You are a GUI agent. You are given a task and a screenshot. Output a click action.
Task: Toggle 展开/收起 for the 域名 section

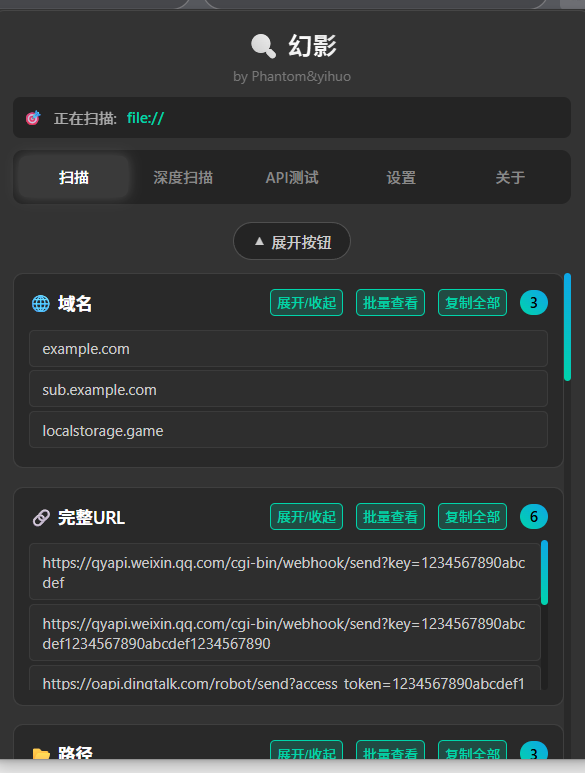307,302
